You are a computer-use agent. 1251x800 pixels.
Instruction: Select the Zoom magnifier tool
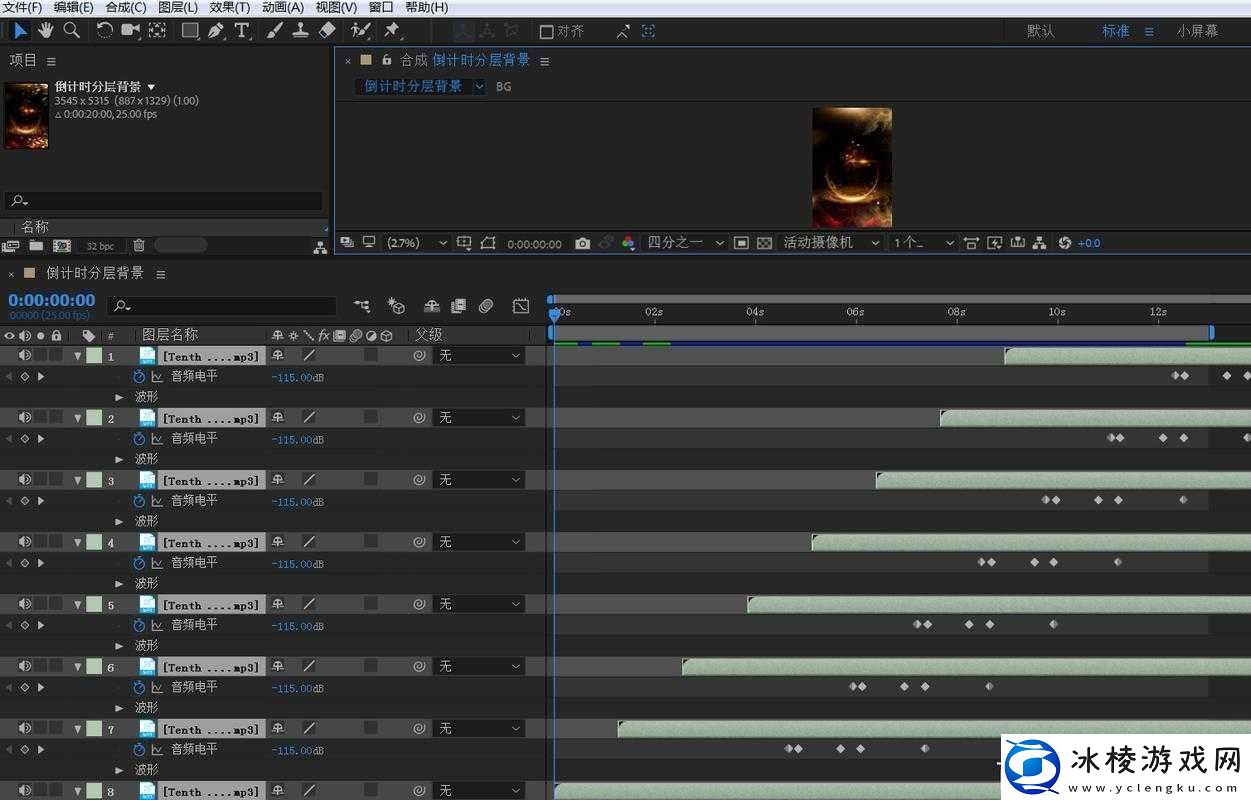coord(72,30)
